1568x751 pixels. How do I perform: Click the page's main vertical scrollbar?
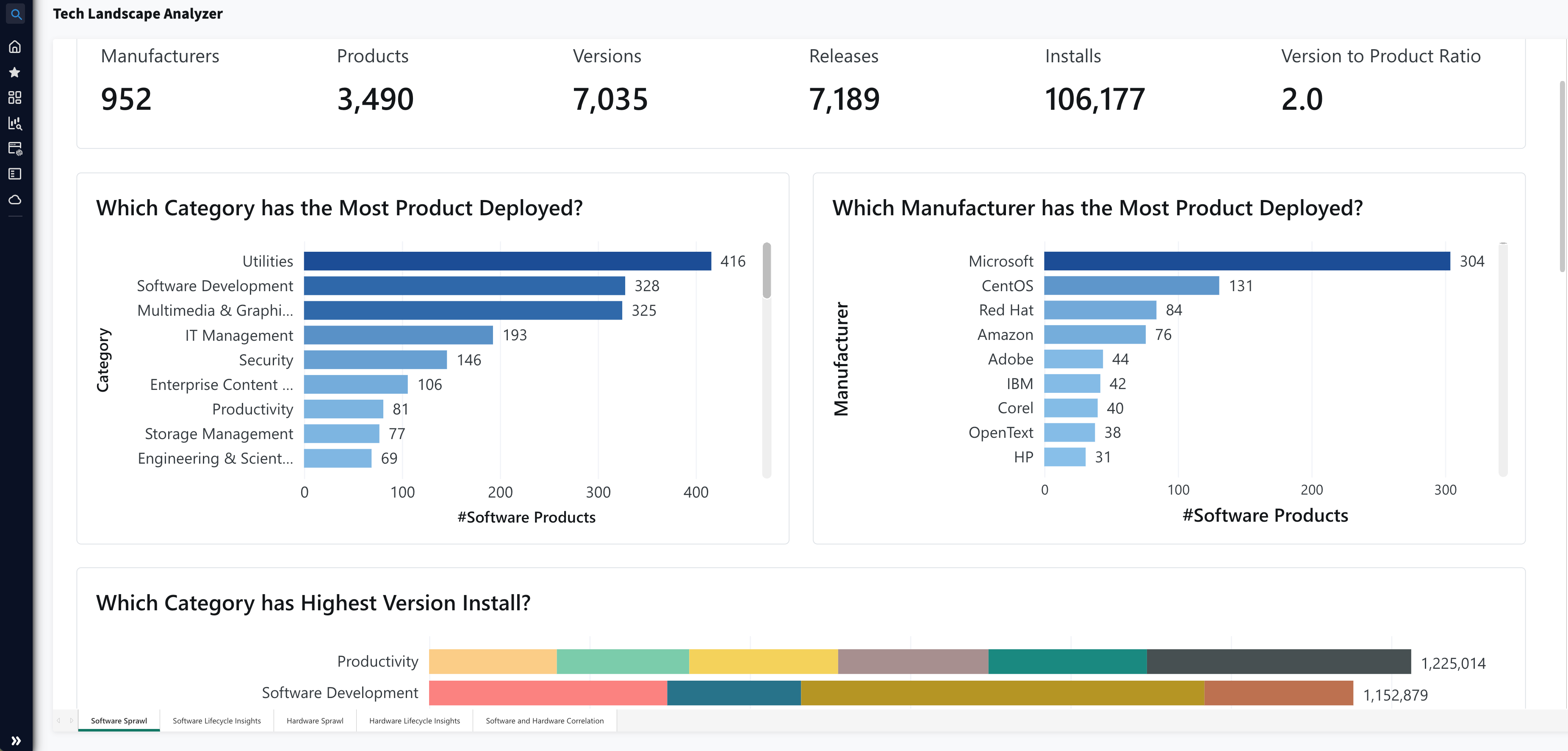[1562, 177]
